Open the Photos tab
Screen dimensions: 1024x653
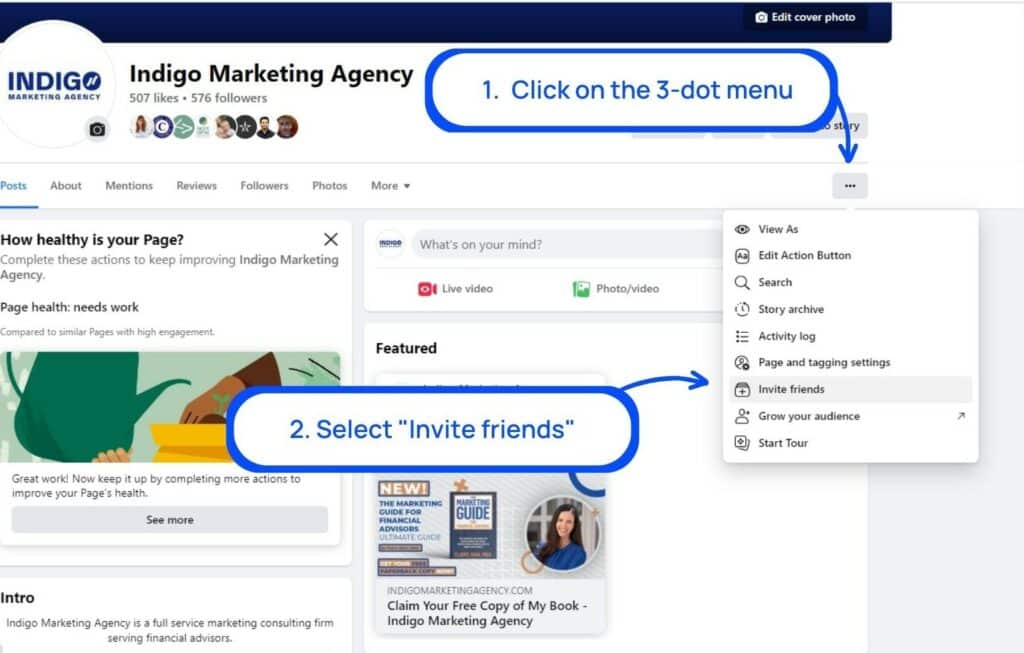330,186
